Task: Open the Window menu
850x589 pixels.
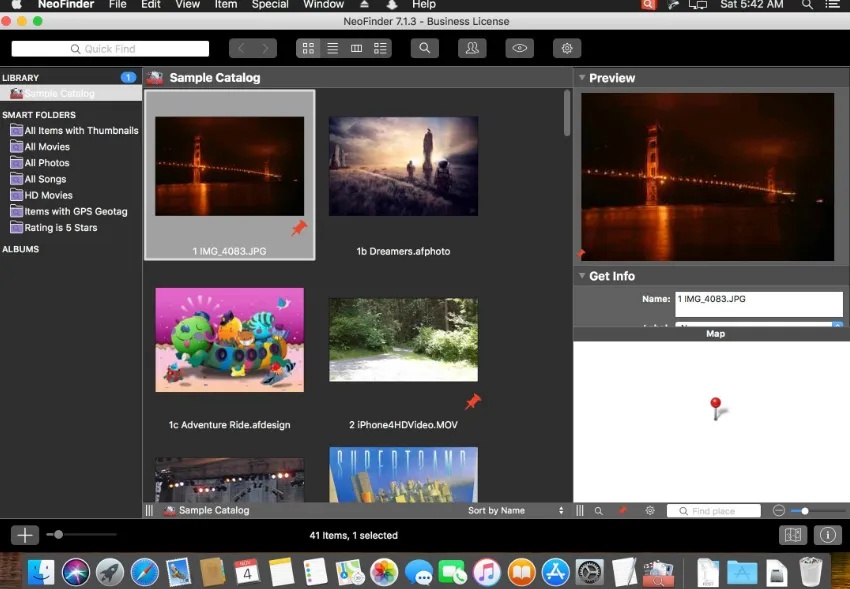Action: [x=324, y=5]
